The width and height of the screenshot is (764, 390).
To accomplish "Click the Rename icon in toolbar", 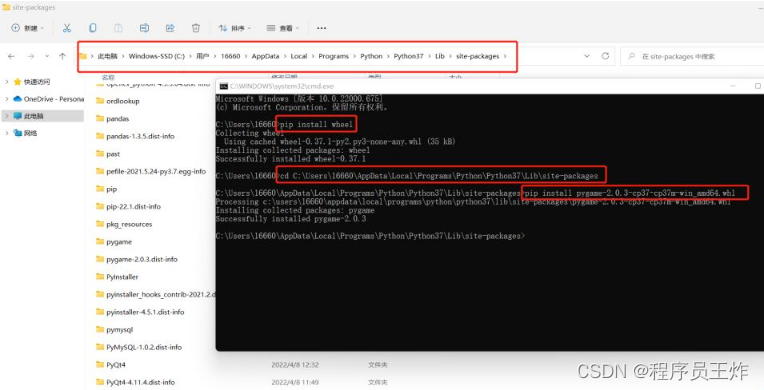I will 144,28.
